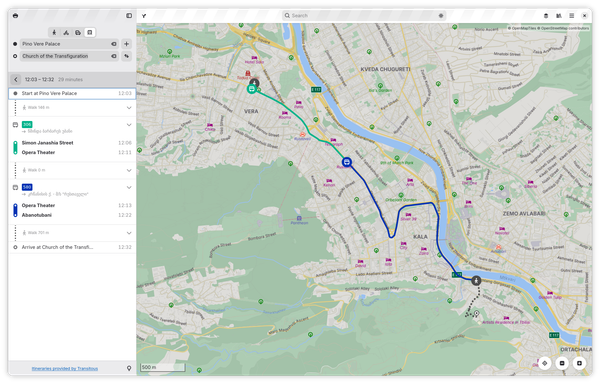Click the start marker near Vera
Viewport: 600px width, 384px height.
[x=254, y=83]
